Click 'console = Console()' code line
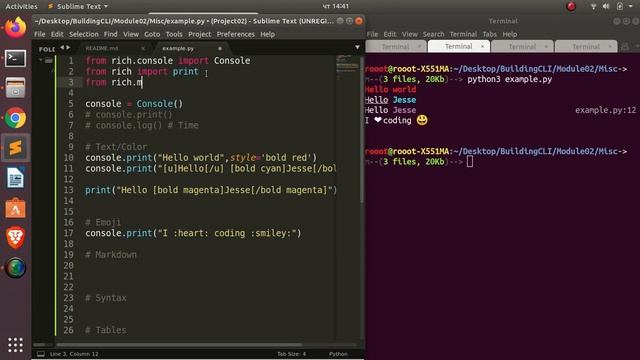The width and height of the screenshot is (640, 360). pyautogui.click(x=134, y=104)
